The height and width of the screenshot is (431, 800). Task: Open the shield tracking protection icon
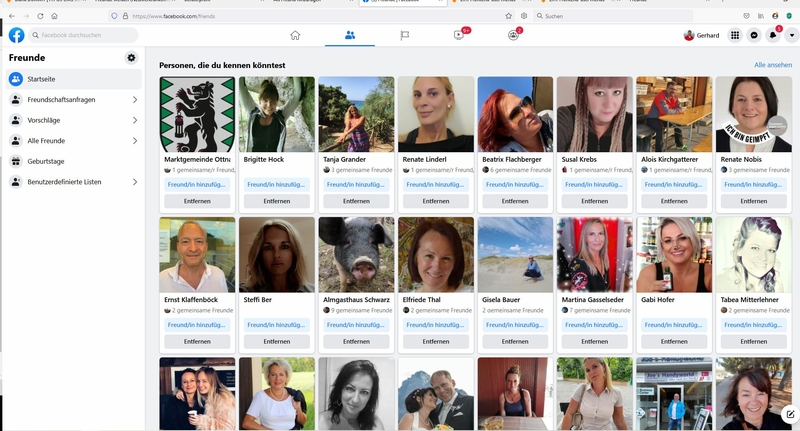(114, 16)
